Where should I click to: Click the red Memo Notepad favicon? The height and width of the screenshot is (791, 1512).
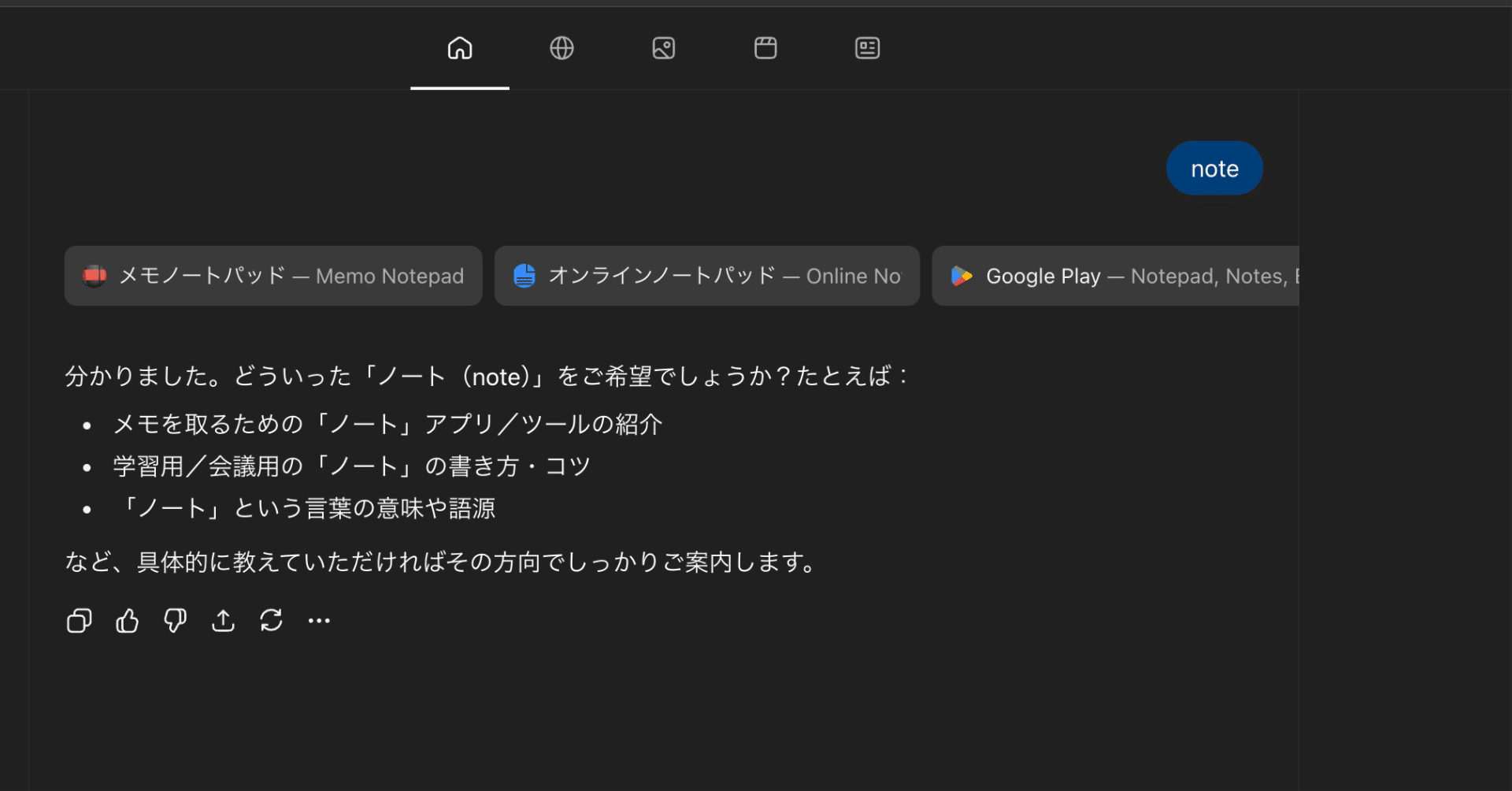[94, 276]
